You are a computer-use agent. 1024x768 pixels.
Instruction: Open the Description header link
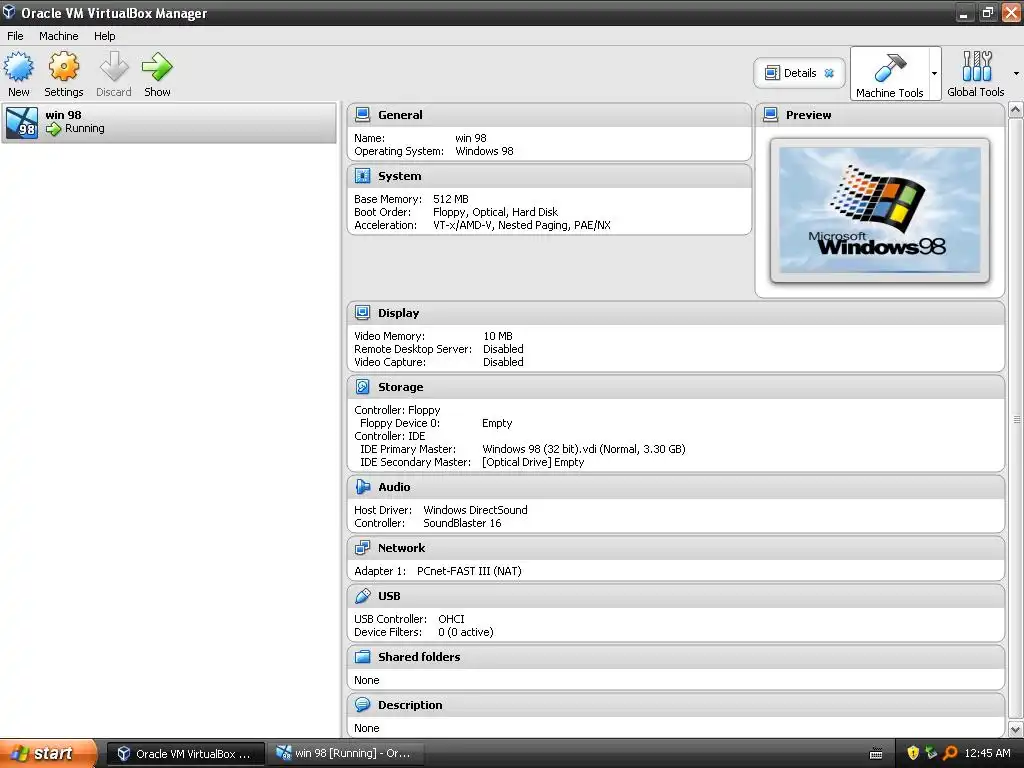[x=410, y=705]
